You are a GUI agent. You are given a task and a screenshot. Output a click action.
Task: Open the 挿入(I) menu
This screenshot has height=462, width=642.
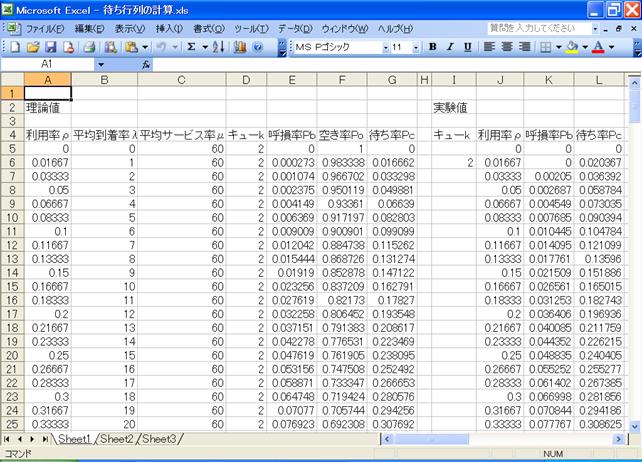[169, 28]
